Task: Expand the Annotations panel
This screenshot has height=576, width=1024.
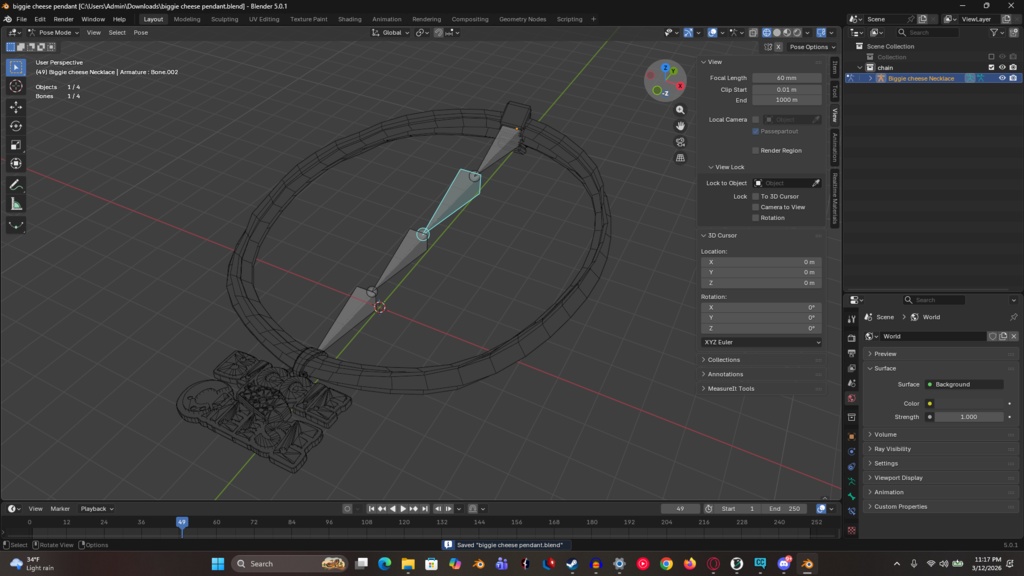Action: coord(725,374)
